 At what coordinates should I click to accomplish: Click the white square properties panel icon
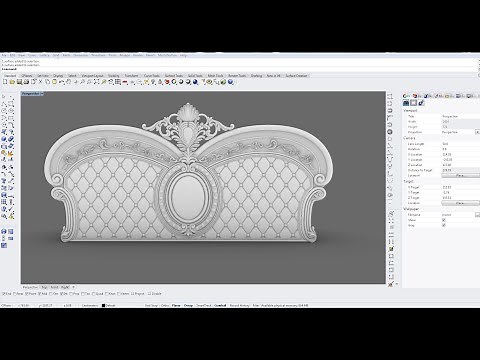tap(413, 103)
